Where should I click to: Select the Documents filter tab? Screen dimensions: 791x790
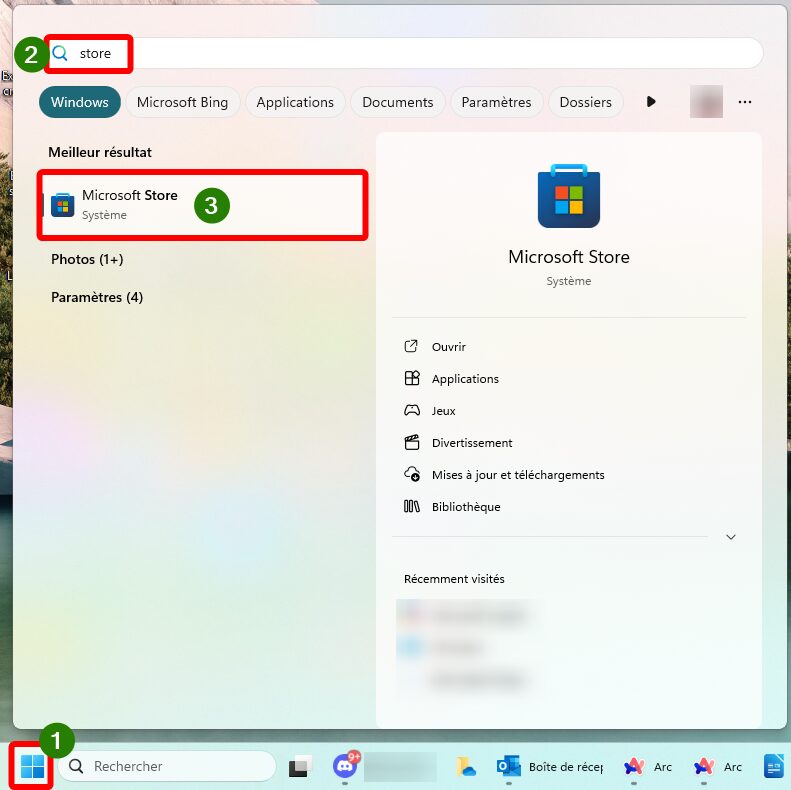398,102
